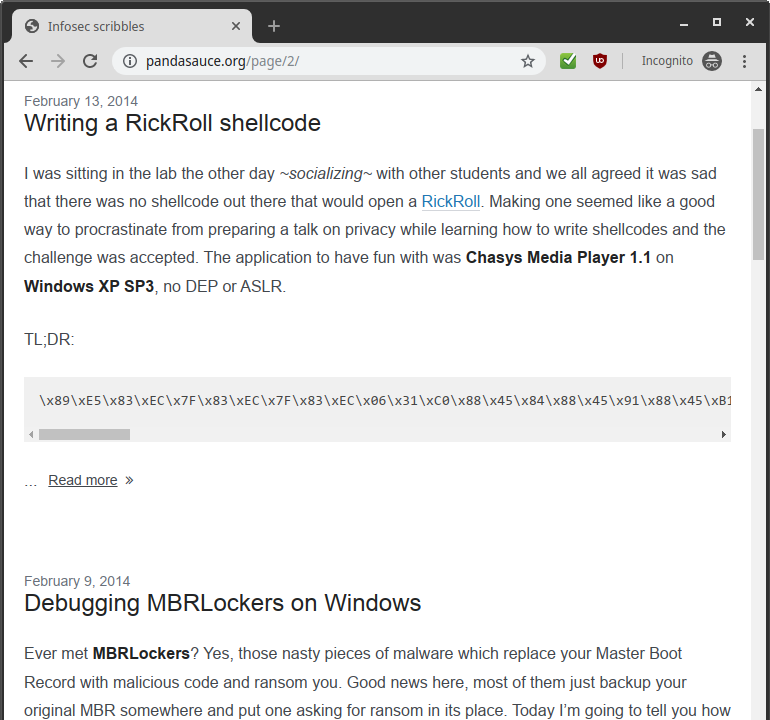770x720 pixels.
Task: Open Debugging MBRLockers on Windows title
Action: 222,603
